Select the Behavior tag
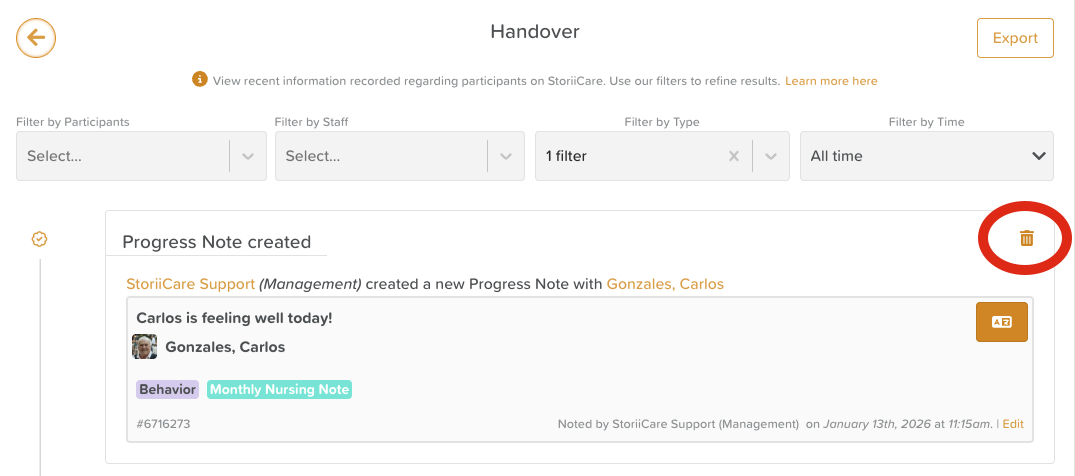 coord(168,390)
